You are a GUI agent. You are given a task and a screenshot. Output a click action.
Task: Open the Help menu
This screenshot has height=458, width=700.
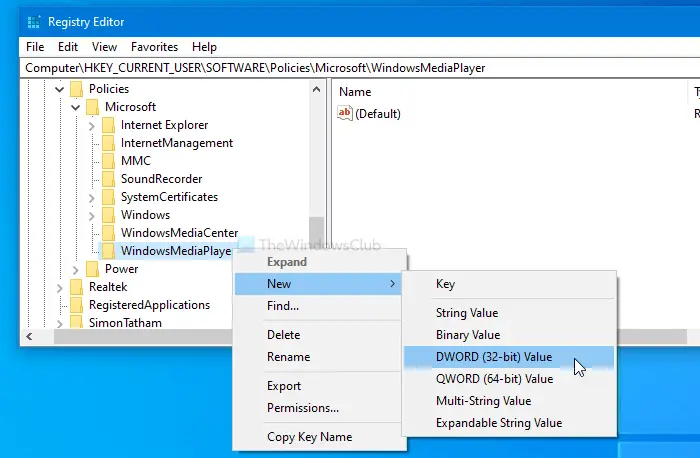coord(204,47)
